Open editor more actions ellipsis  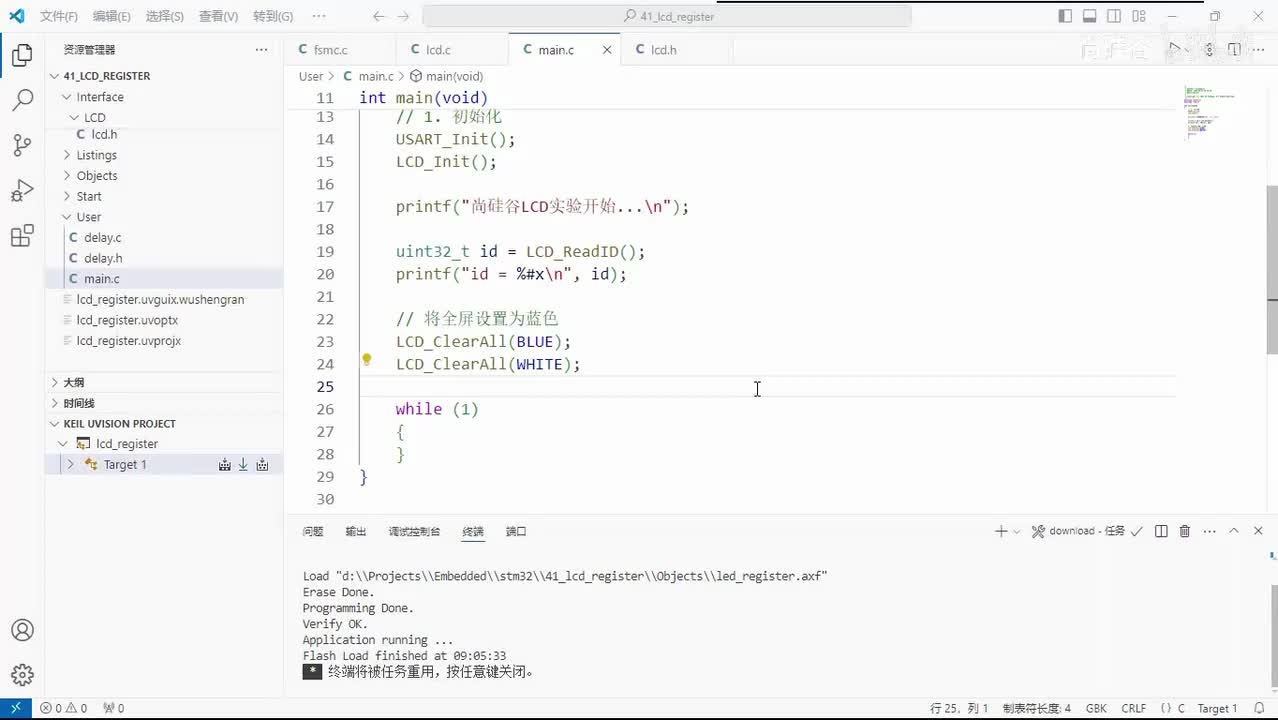coord(1259,49)
